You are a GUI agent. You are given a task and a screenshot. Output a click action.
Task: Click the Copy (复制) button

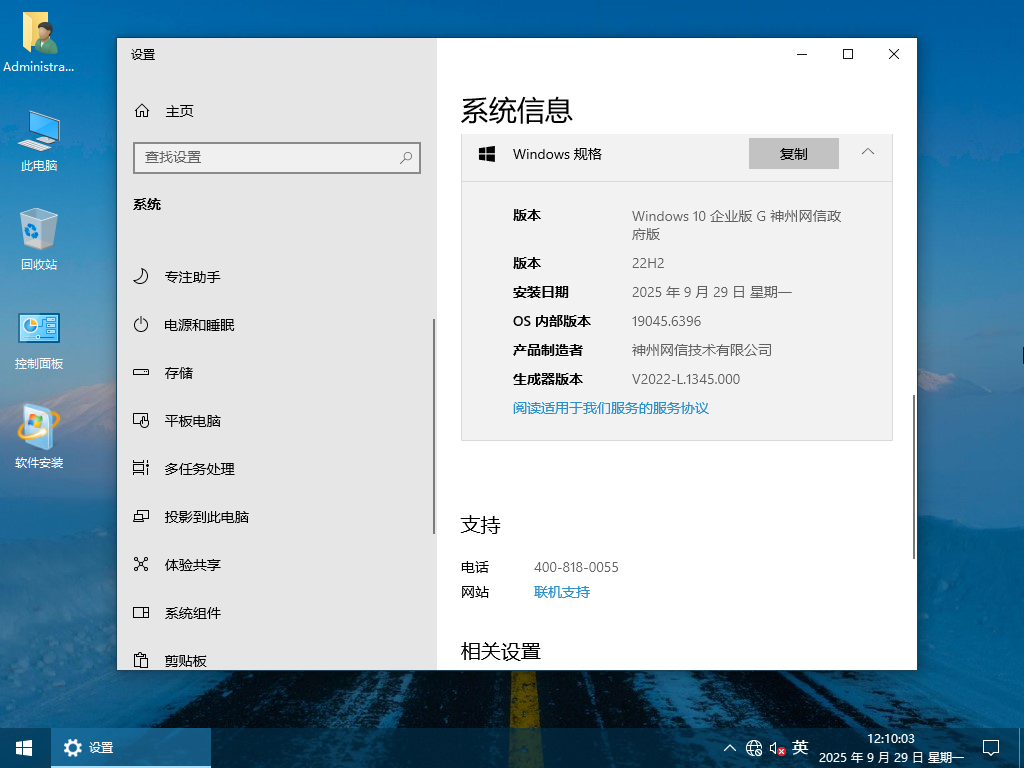pyautogui.click(x=793, y=154)
